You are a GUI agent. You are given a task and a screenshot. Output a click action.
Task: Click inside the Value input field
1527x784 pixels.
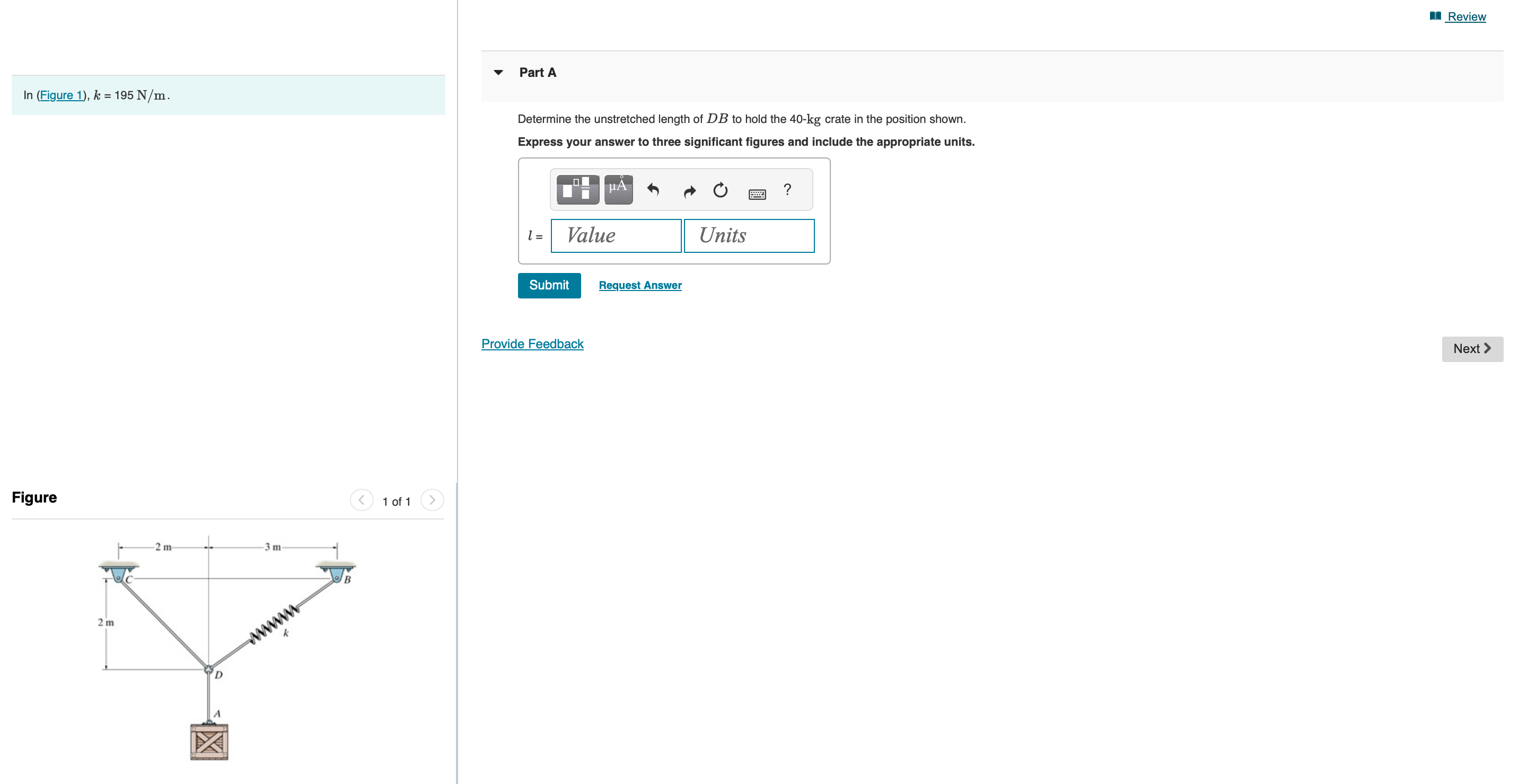[615, 235]
